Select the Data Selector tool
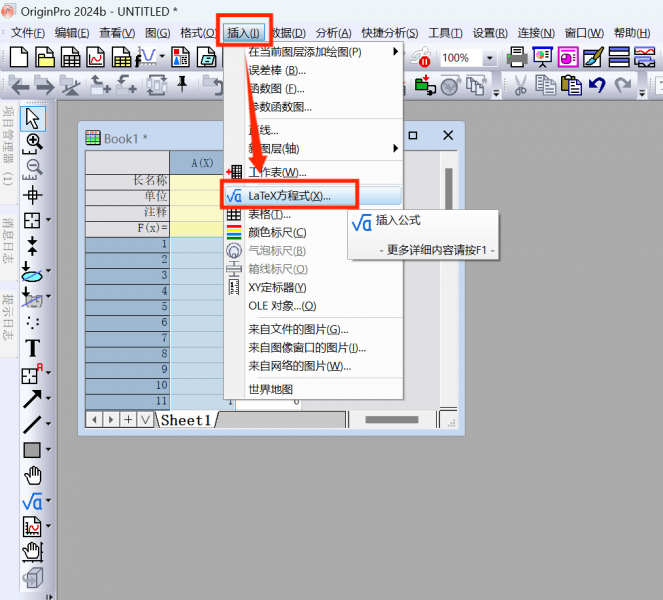This screenshot has width=663, height=600. click(32, 246)
